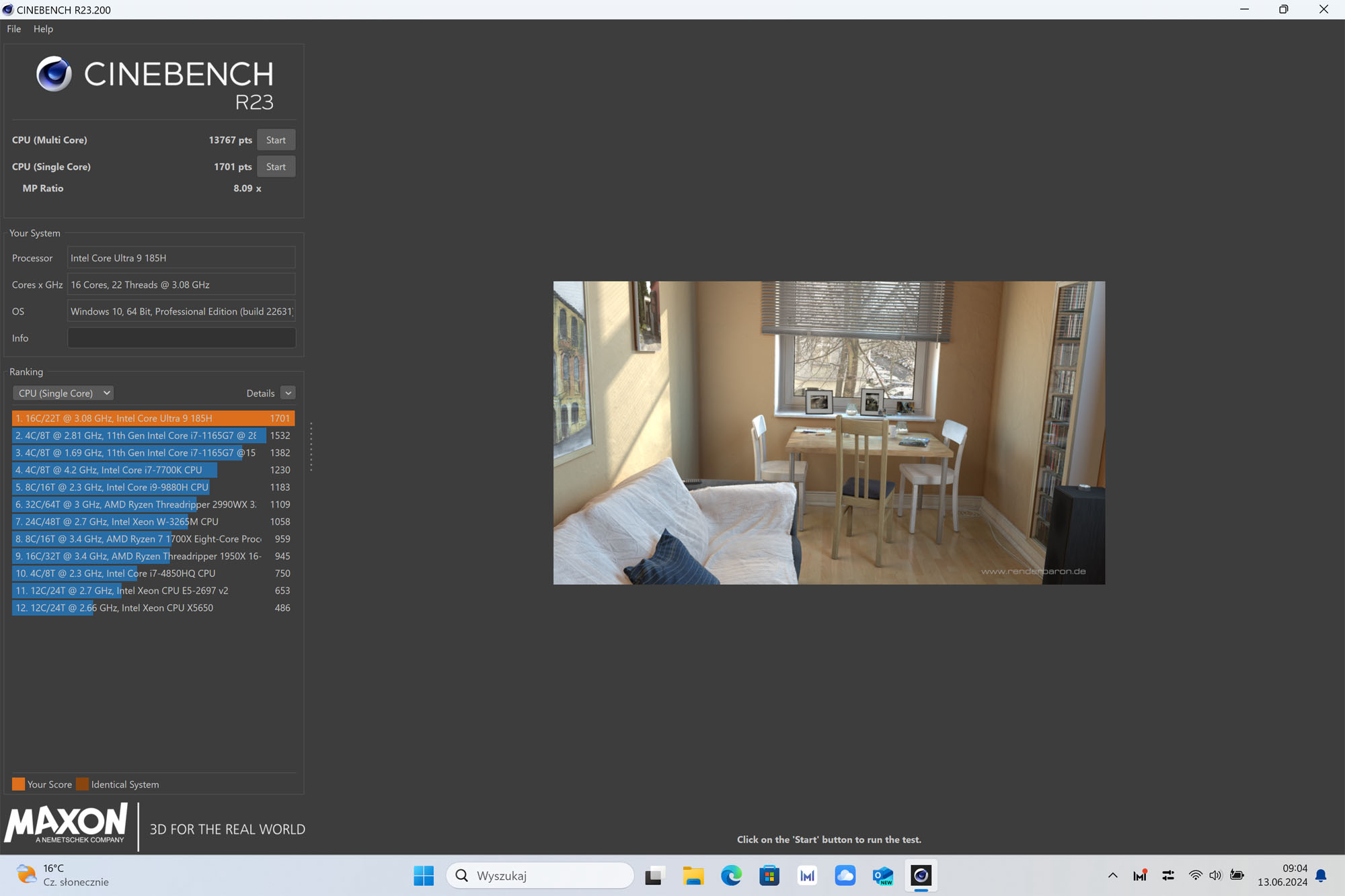Open the CPU (Single Core) ranking dropdown
The image size is (1345, 896).
[63, 393]
